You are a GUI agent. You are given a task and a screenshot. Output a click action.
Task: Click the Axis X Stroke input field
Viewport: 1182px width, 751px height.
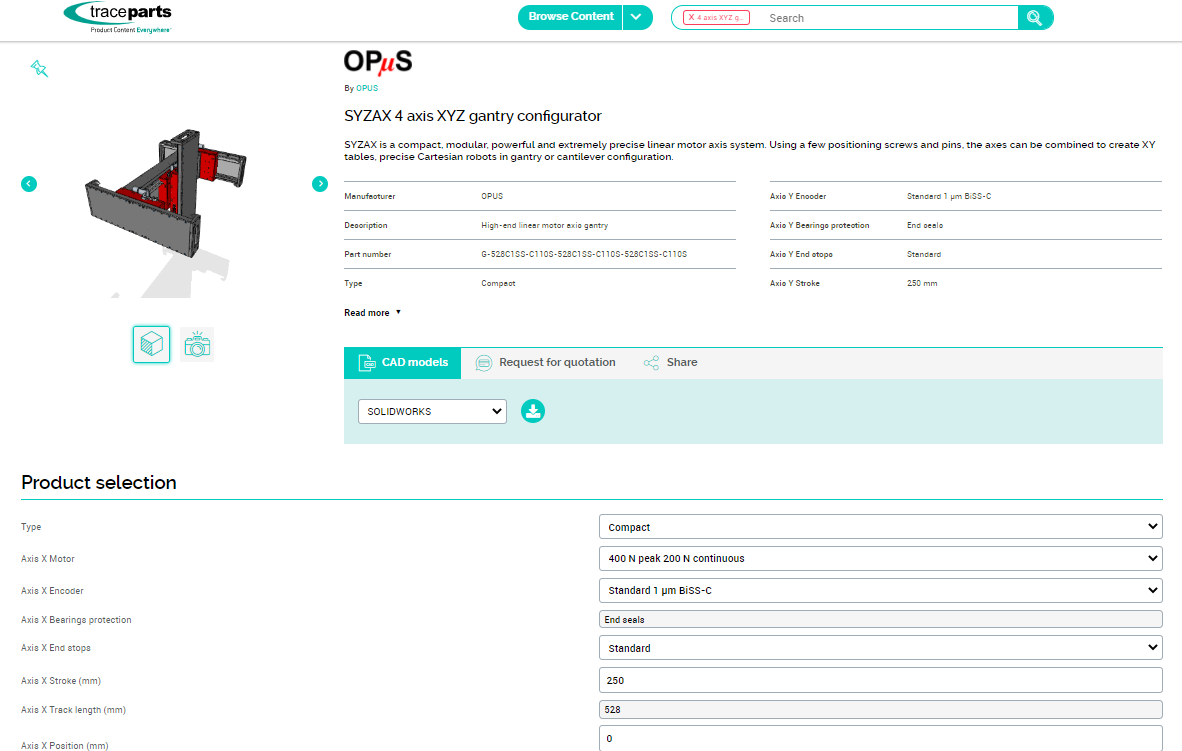click(880, 680)
